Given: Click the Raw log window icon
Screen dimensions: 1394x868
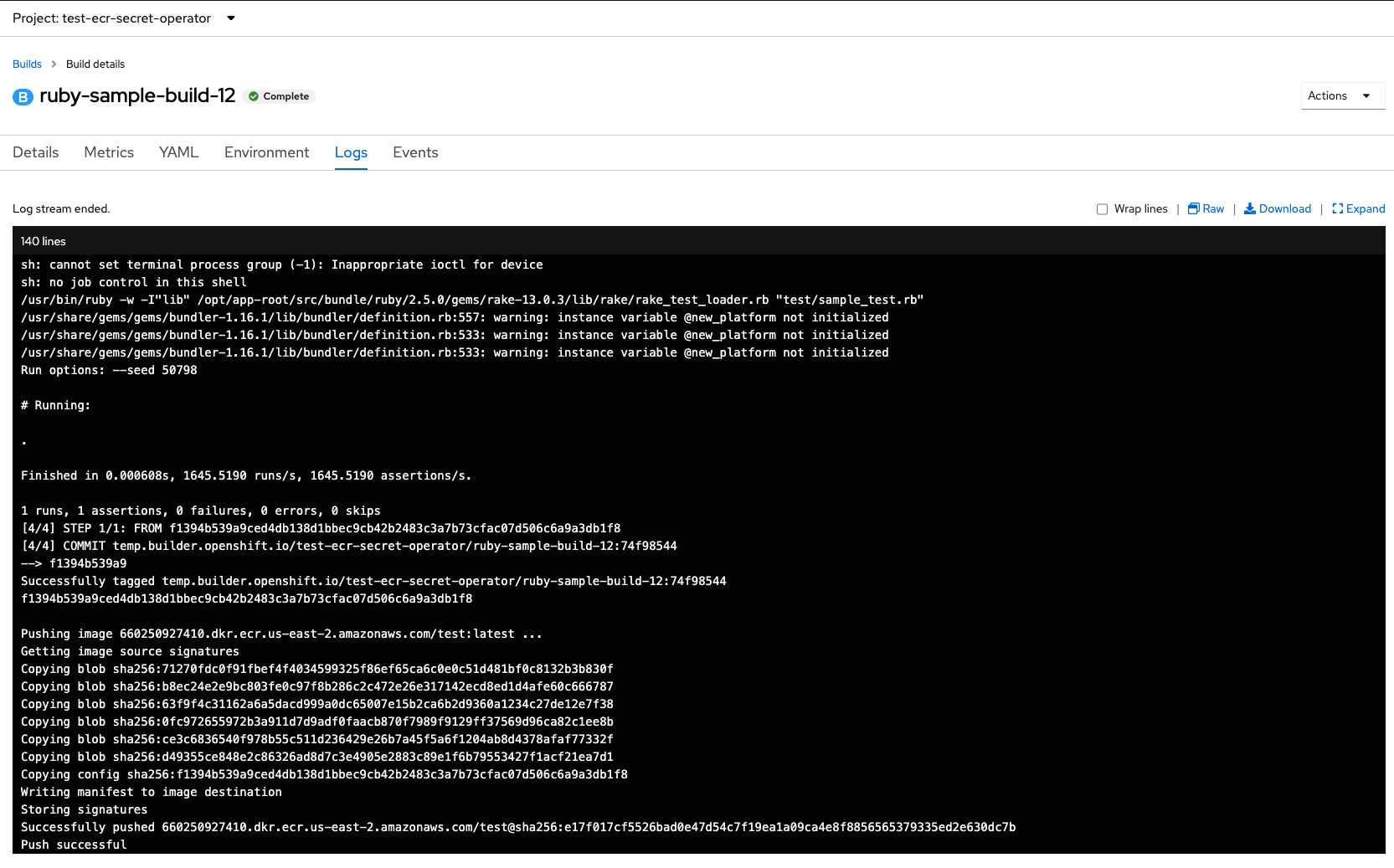Looking at the screenshot, I should (1194, 209).
